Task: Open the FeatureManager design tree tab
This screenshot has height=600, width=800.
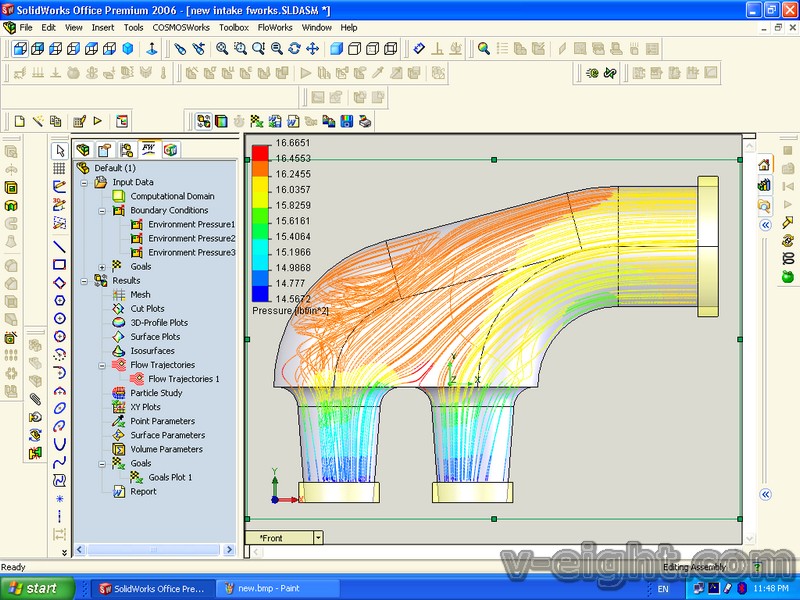Action: 83,150
